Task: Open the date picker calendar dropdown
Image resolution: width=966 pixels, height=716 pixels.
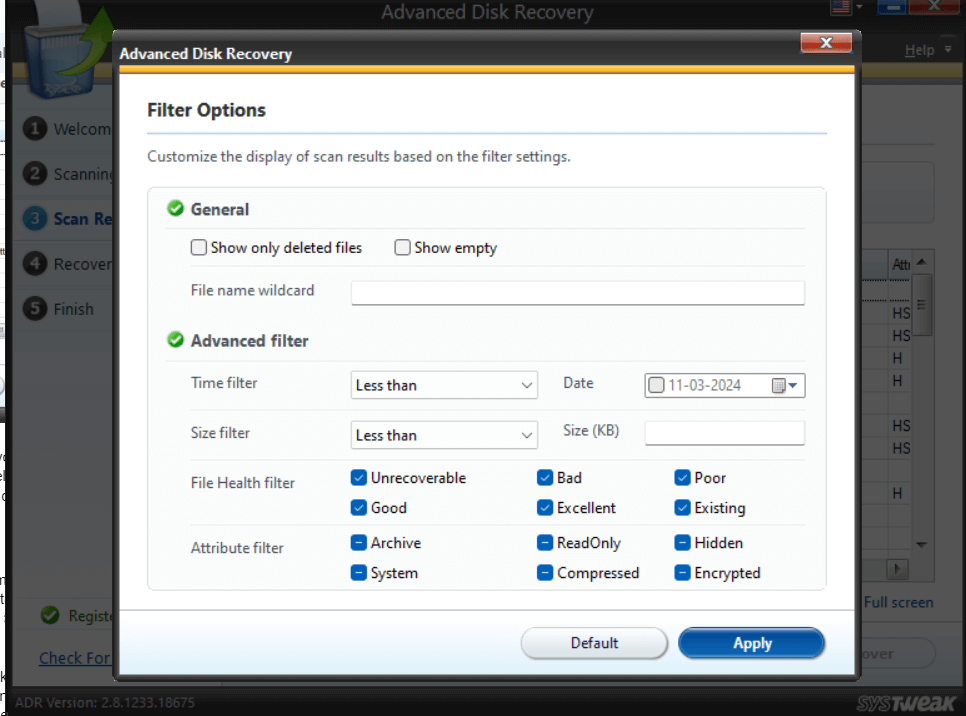Action: [785, 386]
